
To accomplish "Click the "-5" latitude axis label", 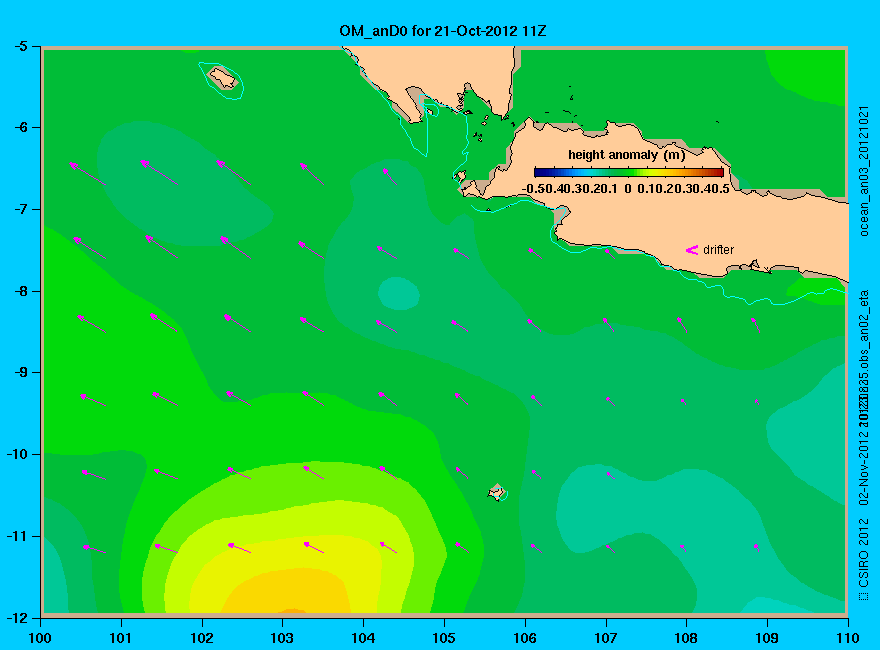I will 20,46.
